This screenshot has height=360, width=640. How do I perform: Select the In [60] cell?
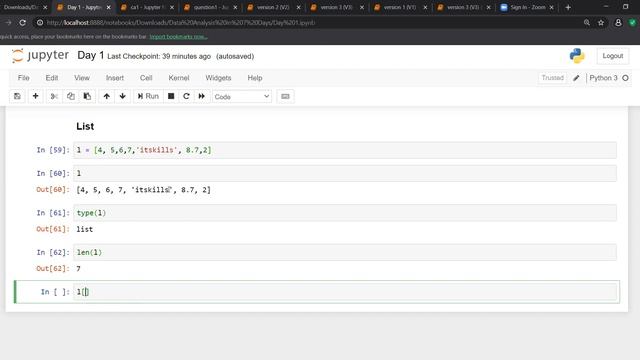pyautogui.click(x=344, y=173)
